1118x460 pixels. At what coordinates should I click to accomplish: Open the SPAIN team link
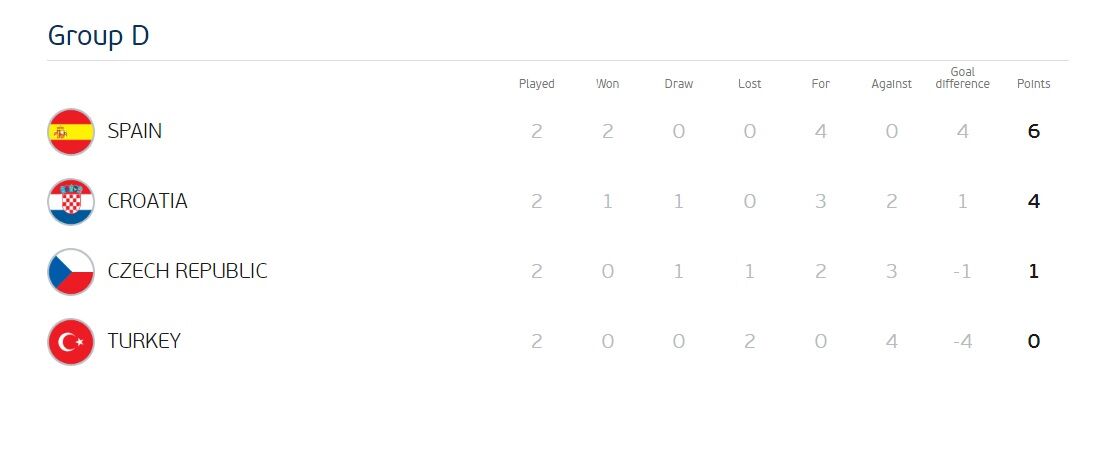(x=135, y=131)
